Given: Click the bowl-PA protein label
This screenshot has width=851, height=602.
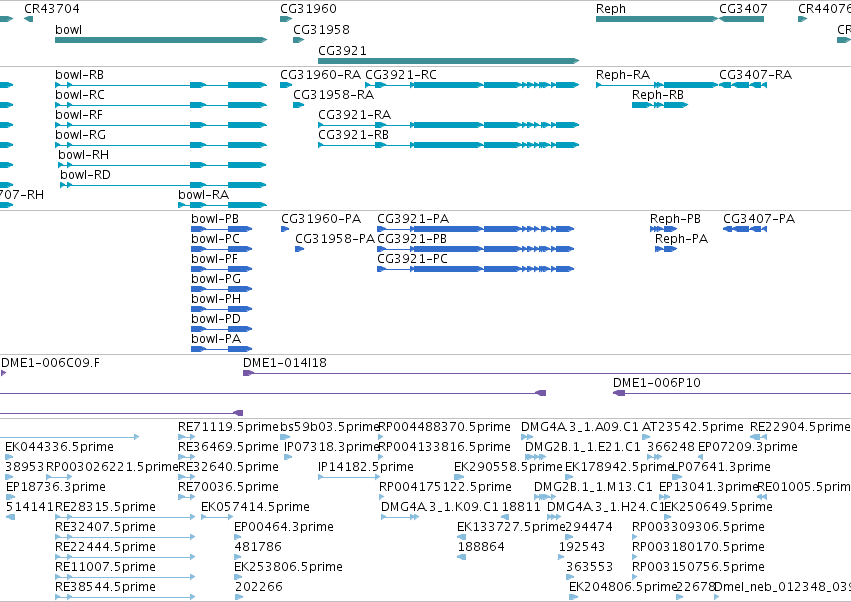Looking at the screenshot, I should [216, 339].
